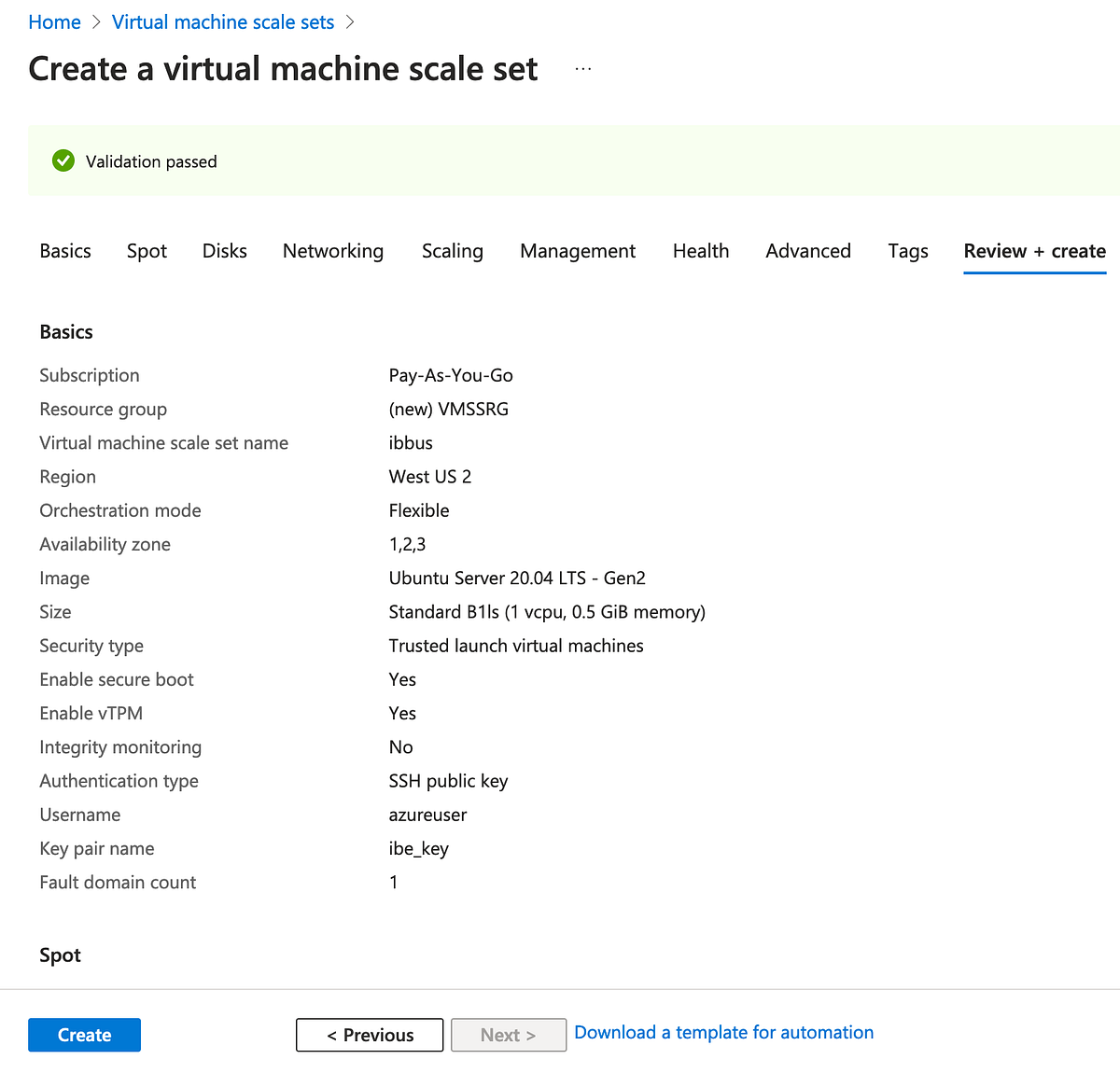This screenshot has width=1120, height=1087.
Task: Open the Advanced tab
Action: 807,251
